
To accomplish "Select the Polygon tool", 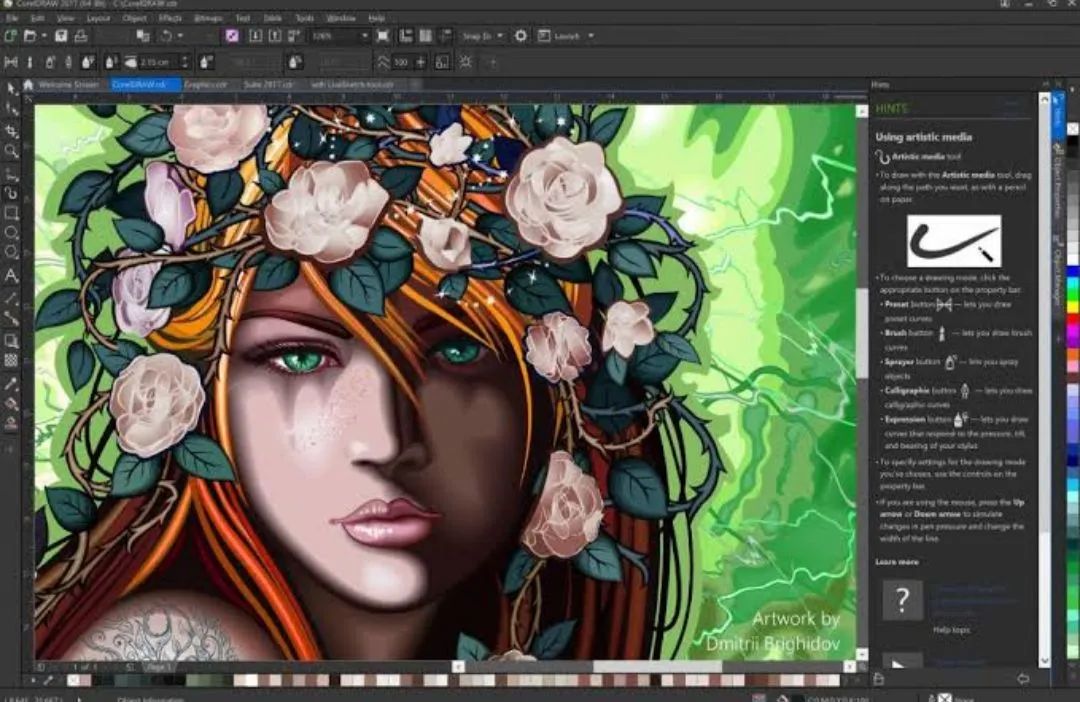I will pos(12,253).
